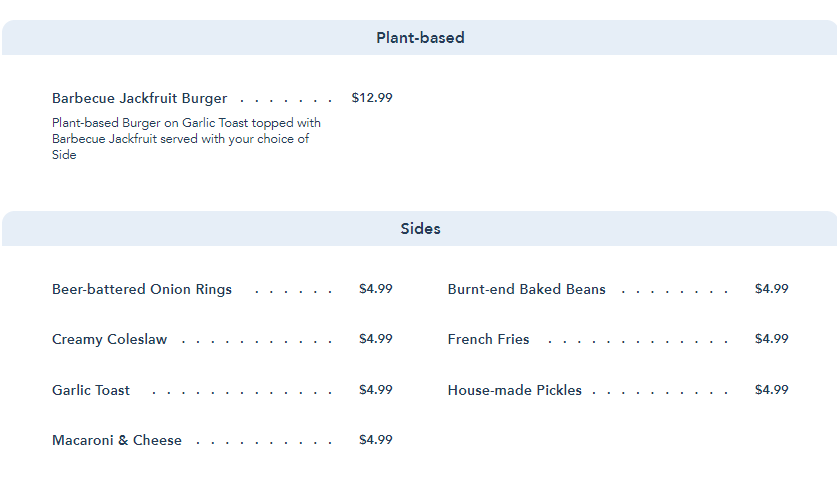The image size is (837, 495).
Task: Select Burnt-end Baked Beans
Action: tap(527, 289)
